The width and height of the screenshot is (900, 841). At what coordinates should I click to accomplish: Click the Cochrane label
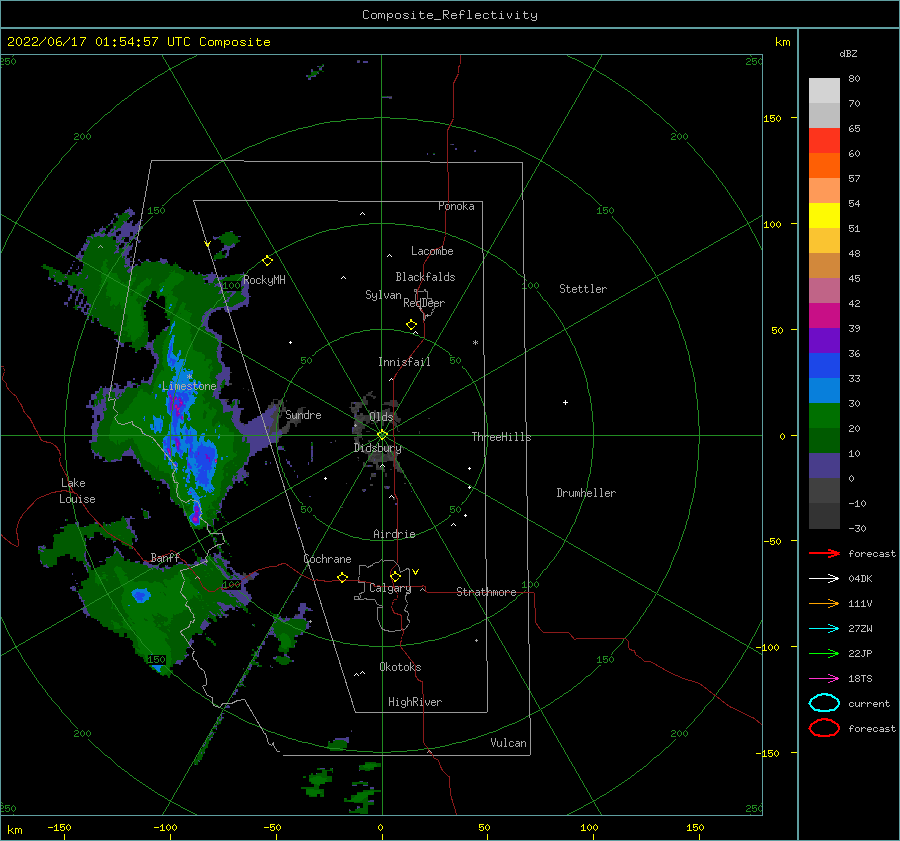tap(327, 559)
